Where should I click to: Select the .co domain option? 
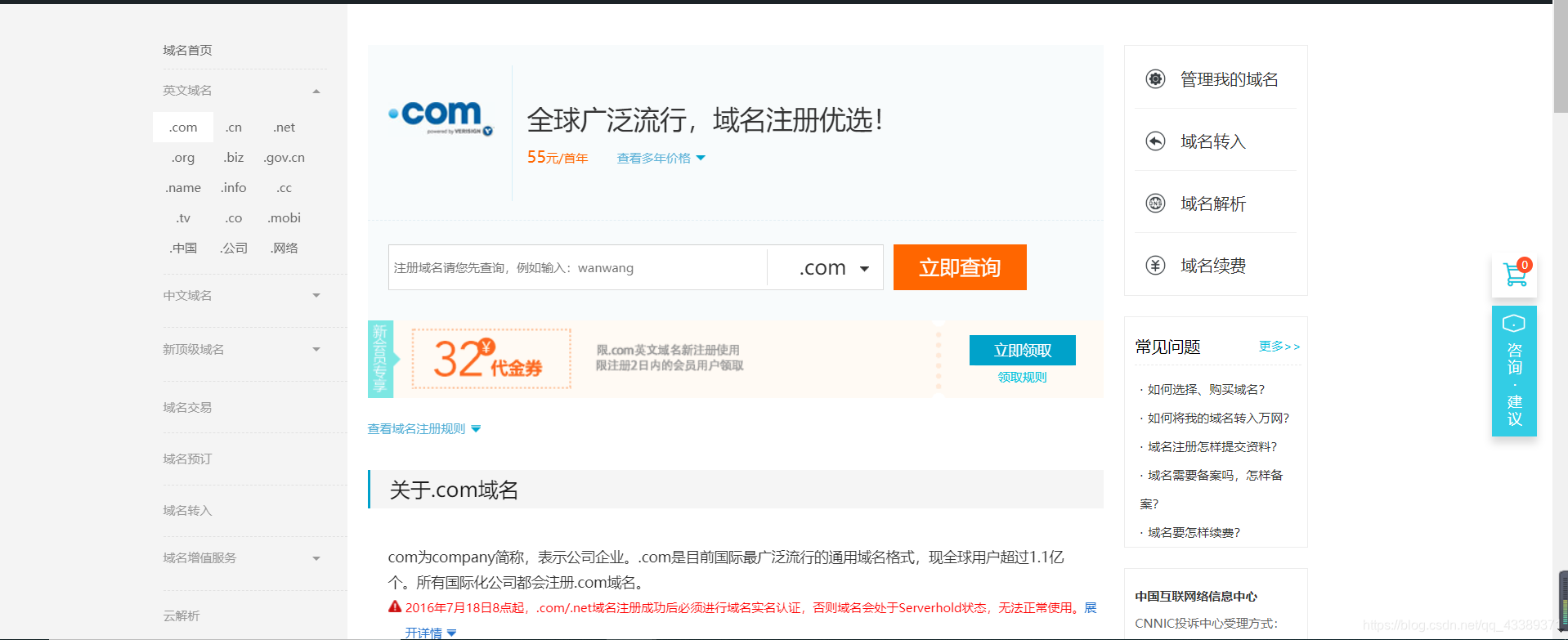point(234,218)
